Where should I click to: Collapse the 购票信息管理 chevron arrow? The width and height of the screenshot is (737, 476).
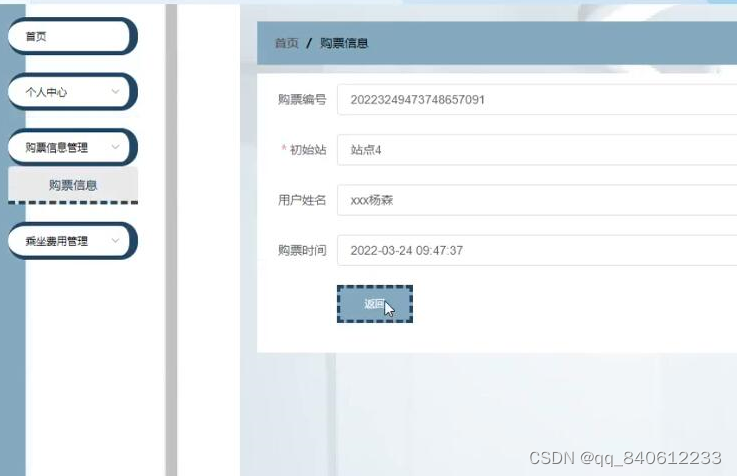click(115, 147)
